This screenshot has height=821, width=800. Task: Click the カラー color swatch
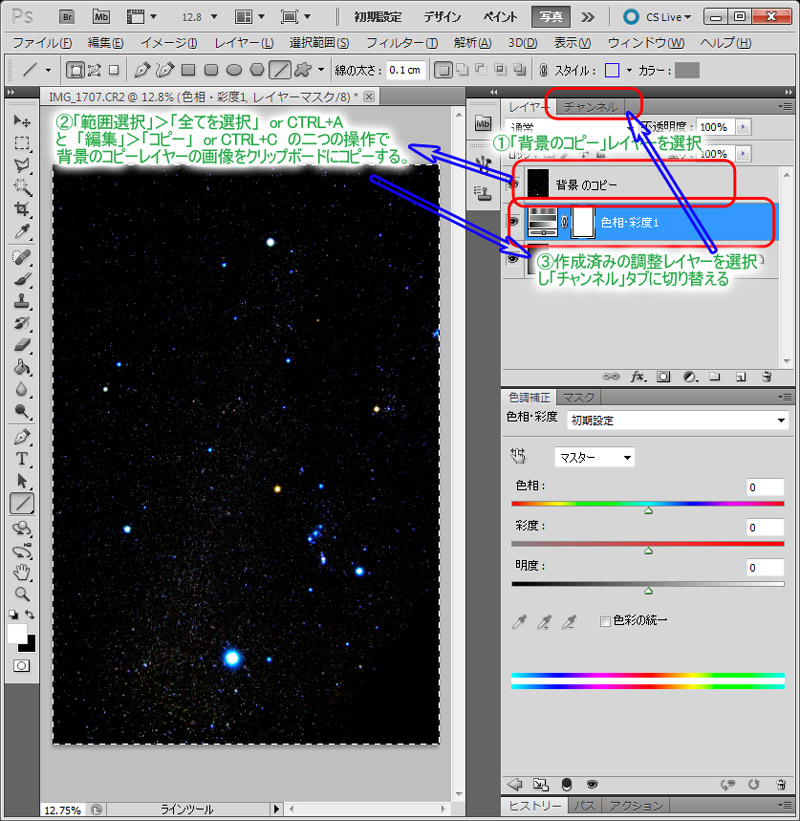coord(687,70)
